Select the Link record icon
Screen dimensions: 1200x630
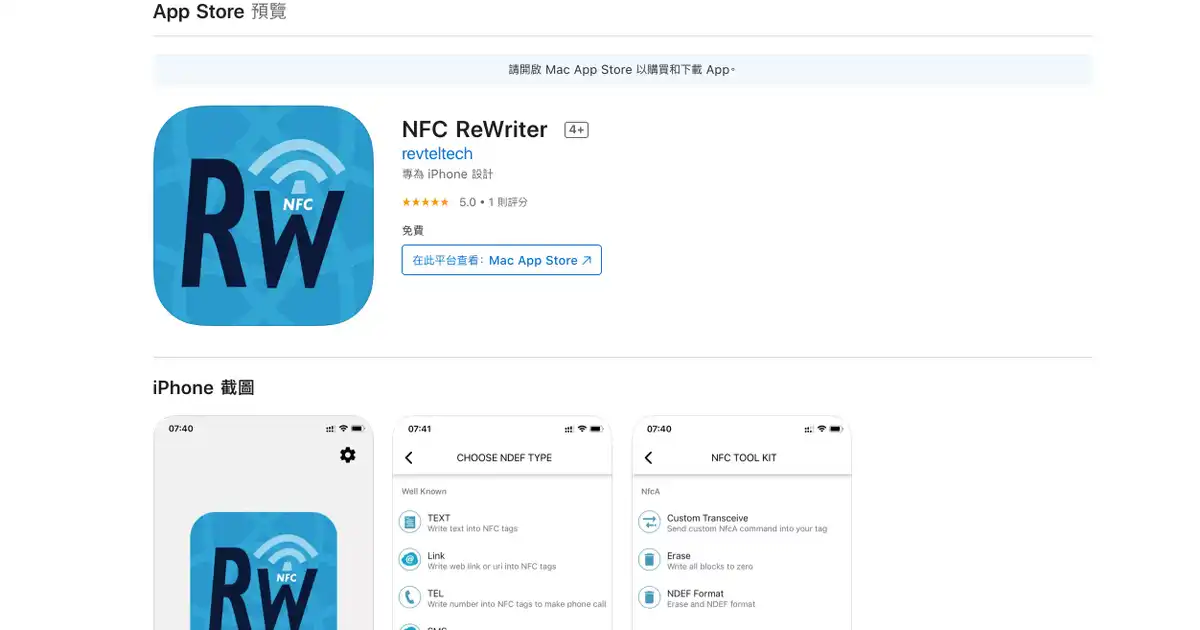pyautogui.click(x=410, y=560)
